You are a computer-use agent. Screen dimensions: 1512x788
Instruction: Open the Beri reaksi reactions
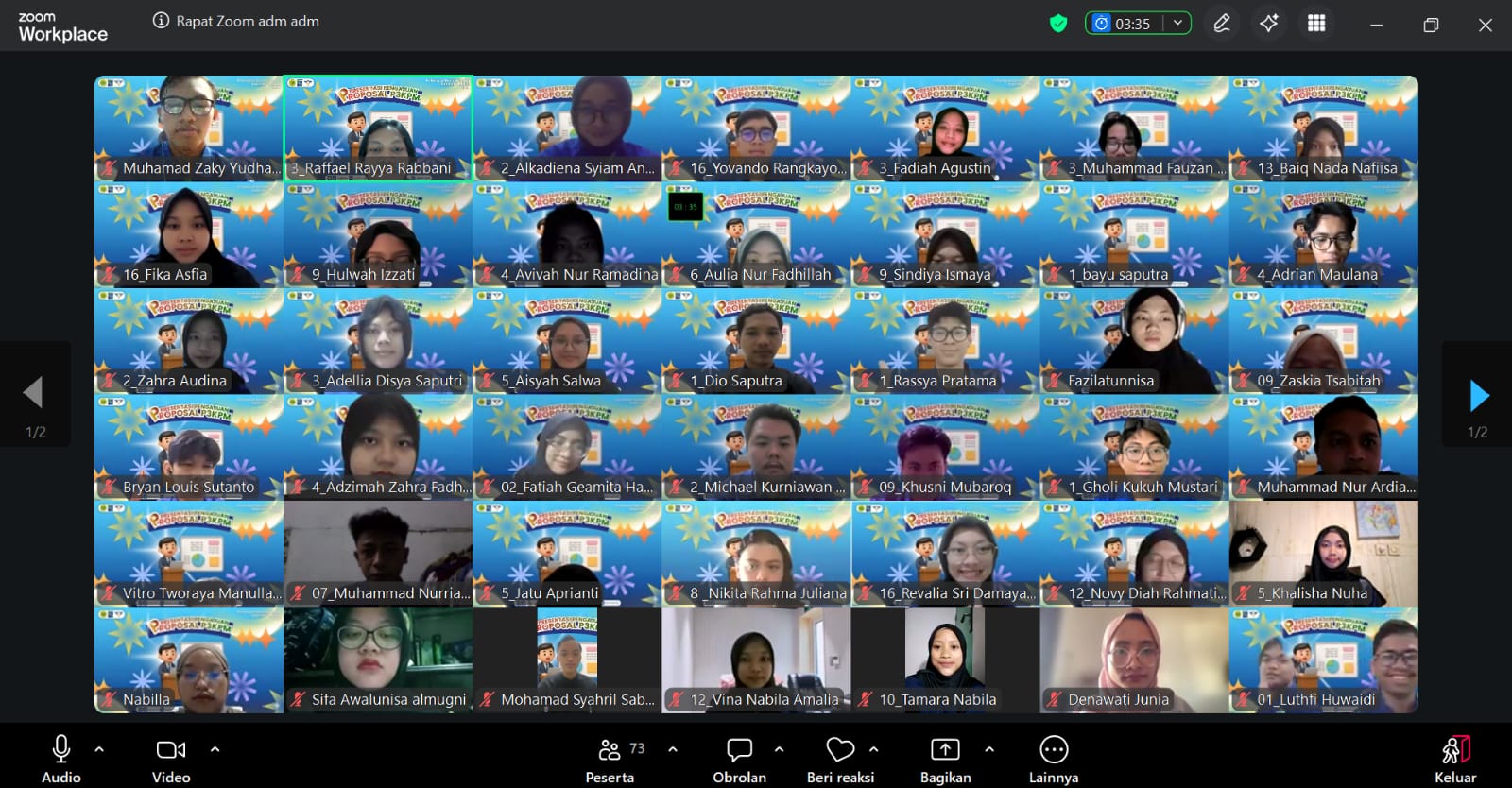pos(840,759)
